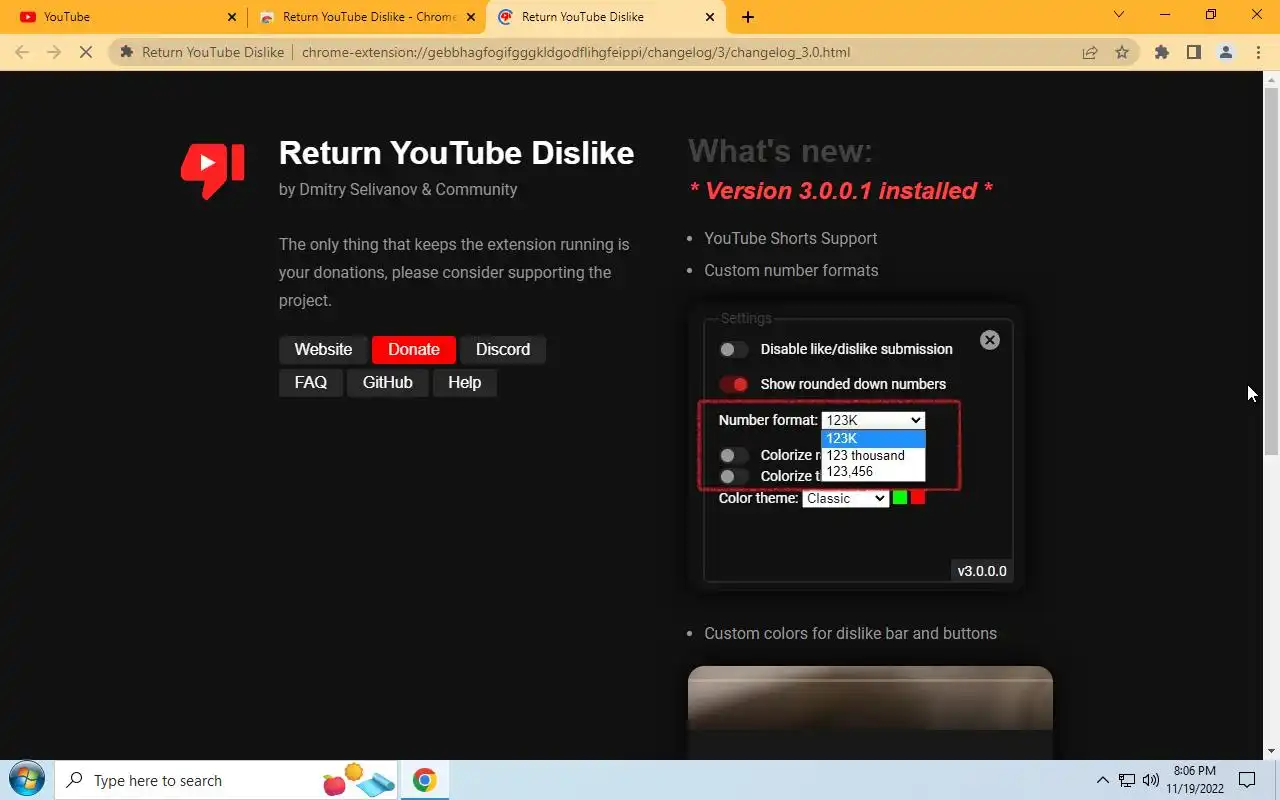The image size is (1280, 800).
Task: Open the FAQ button
Action: point(311,382)
